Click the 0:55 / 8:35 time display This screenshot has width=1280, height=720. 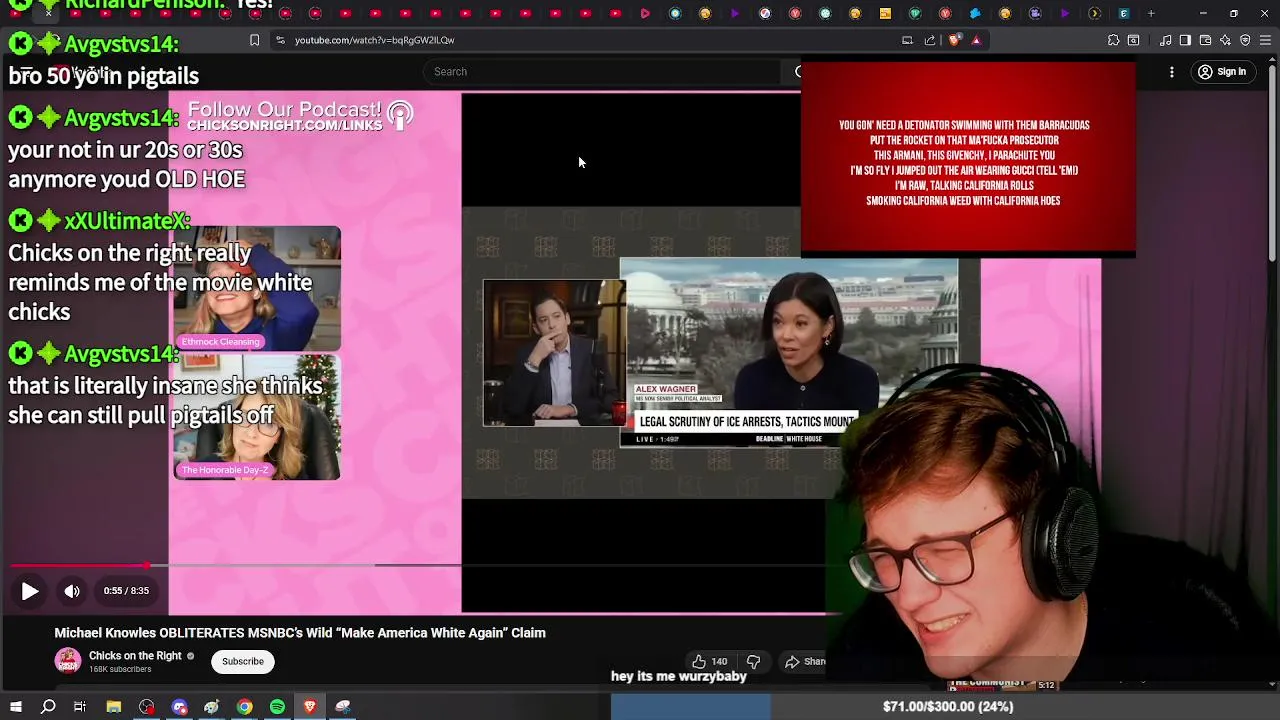point(126,591)
